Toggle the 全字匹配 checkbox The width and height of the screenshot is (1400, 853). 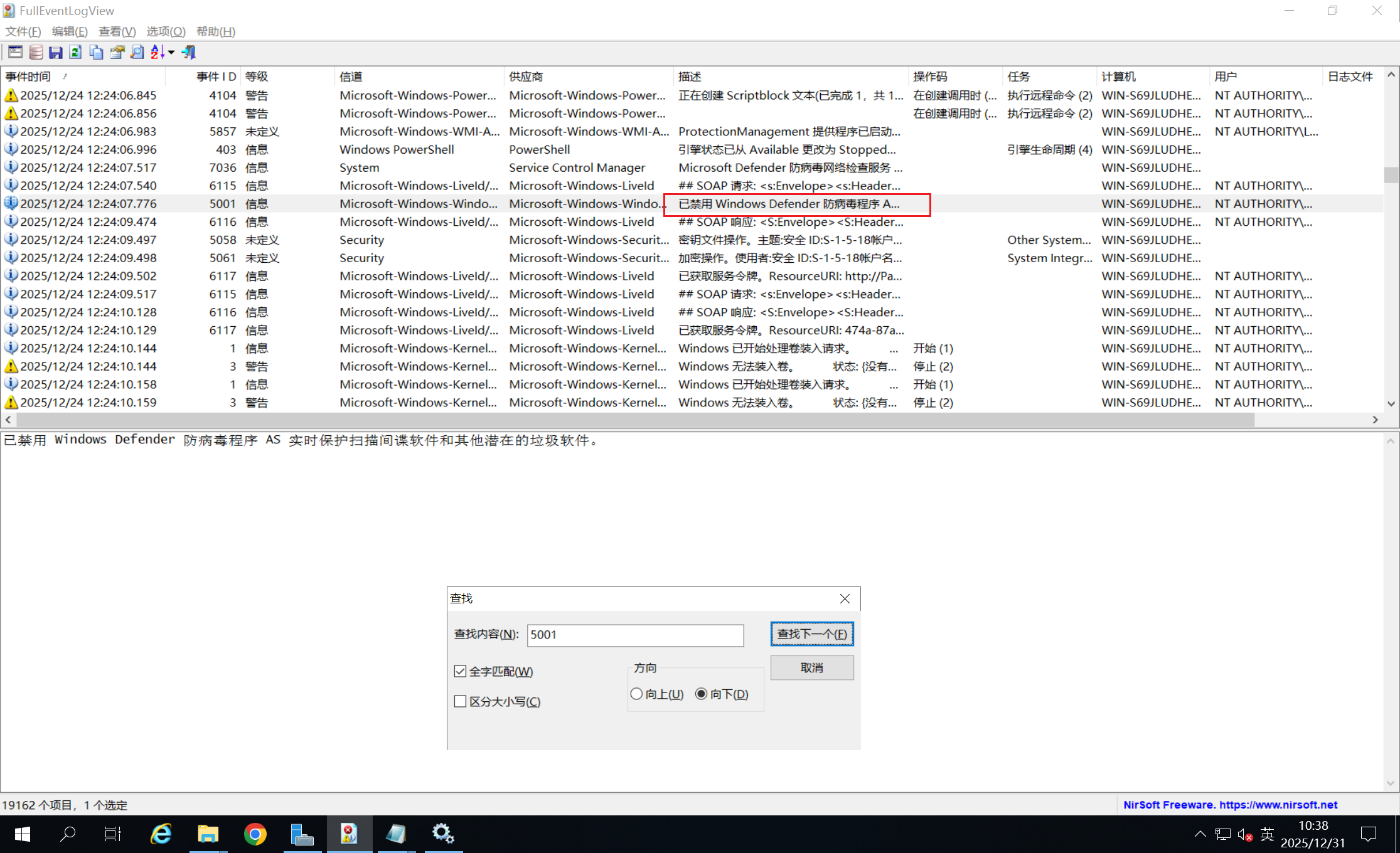pos(460,671)
